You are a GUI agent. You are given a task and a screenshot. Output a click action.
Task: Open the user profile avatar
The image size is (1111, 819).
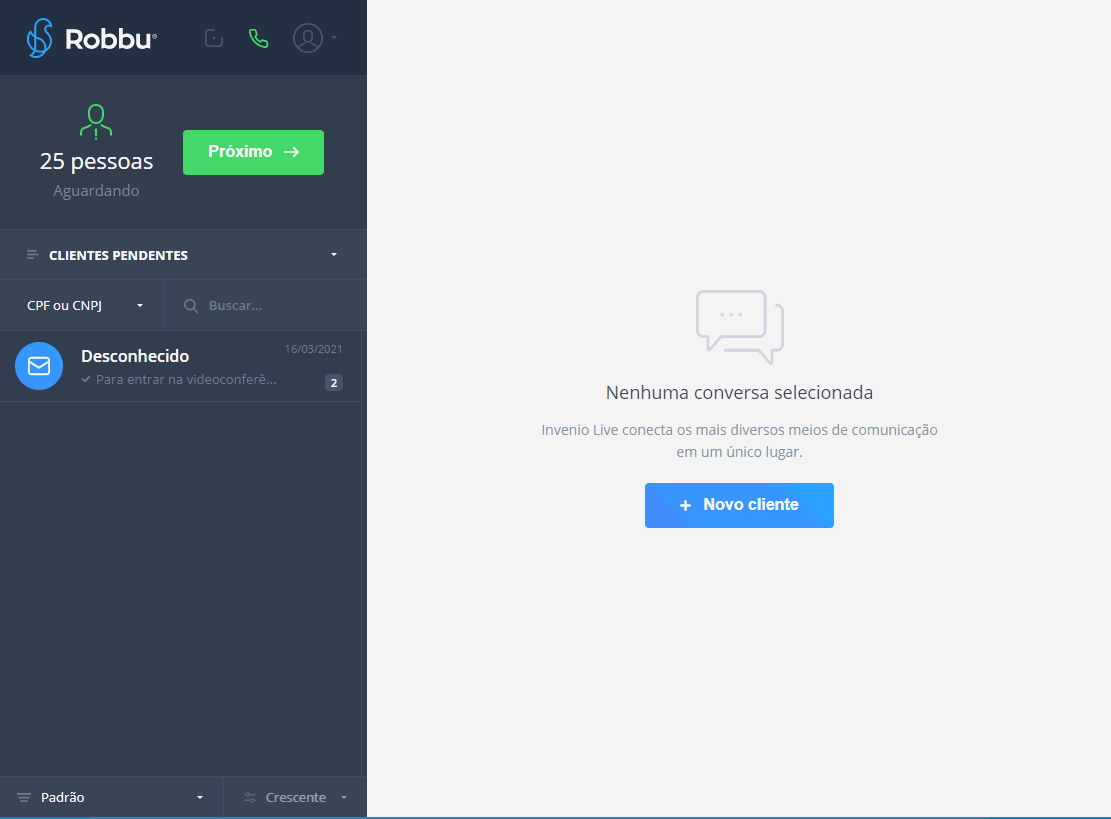coord(307,38)
